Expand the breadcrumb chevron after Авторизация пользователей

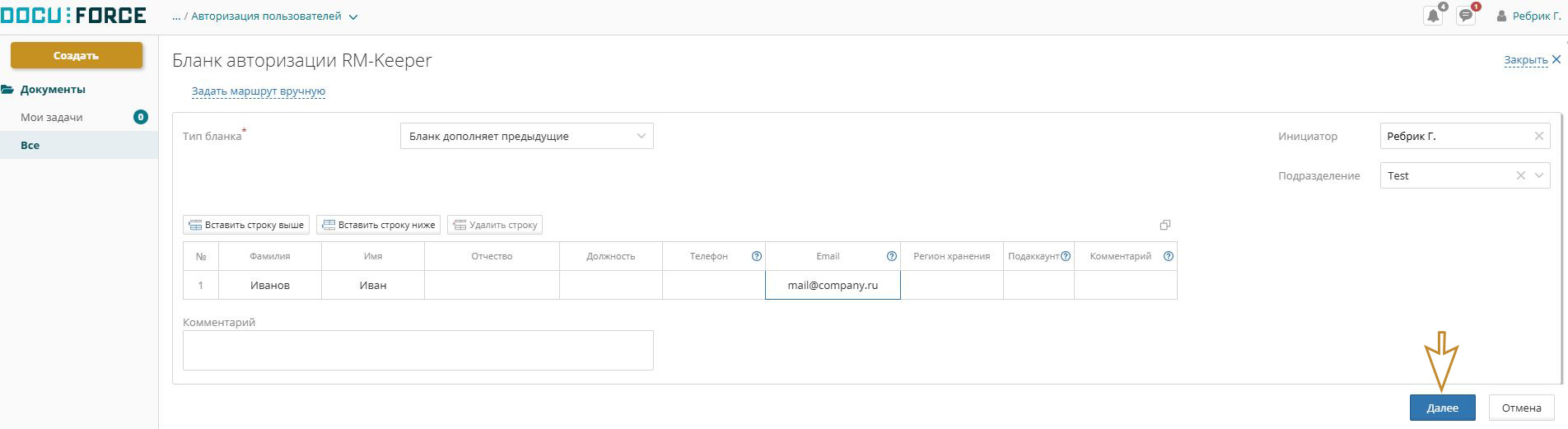pyautogui.click(x=353, y=16)
